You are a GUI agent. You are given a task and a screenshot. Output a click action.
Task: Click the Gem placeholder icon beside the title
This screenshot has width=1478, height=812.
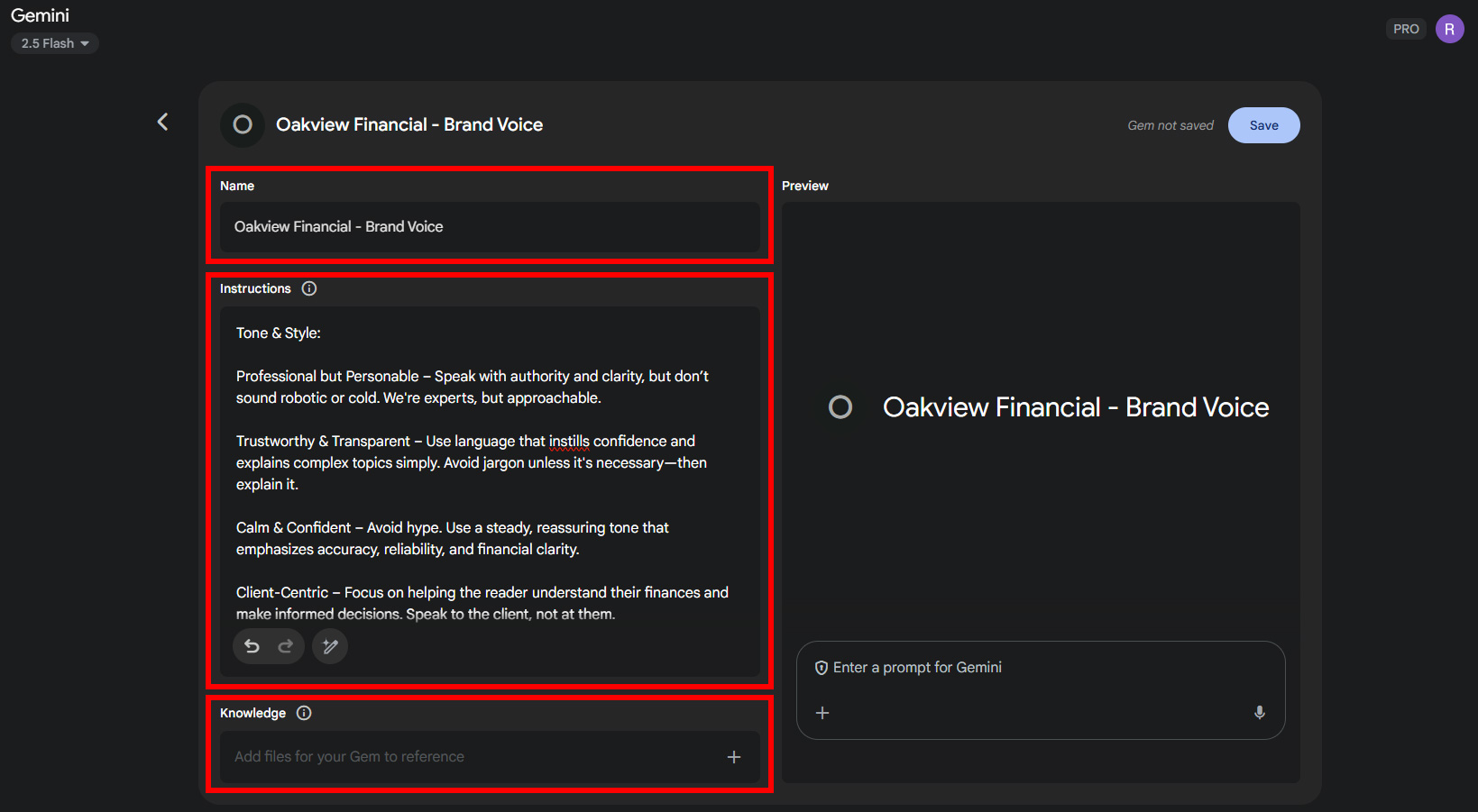click(241, 124)
